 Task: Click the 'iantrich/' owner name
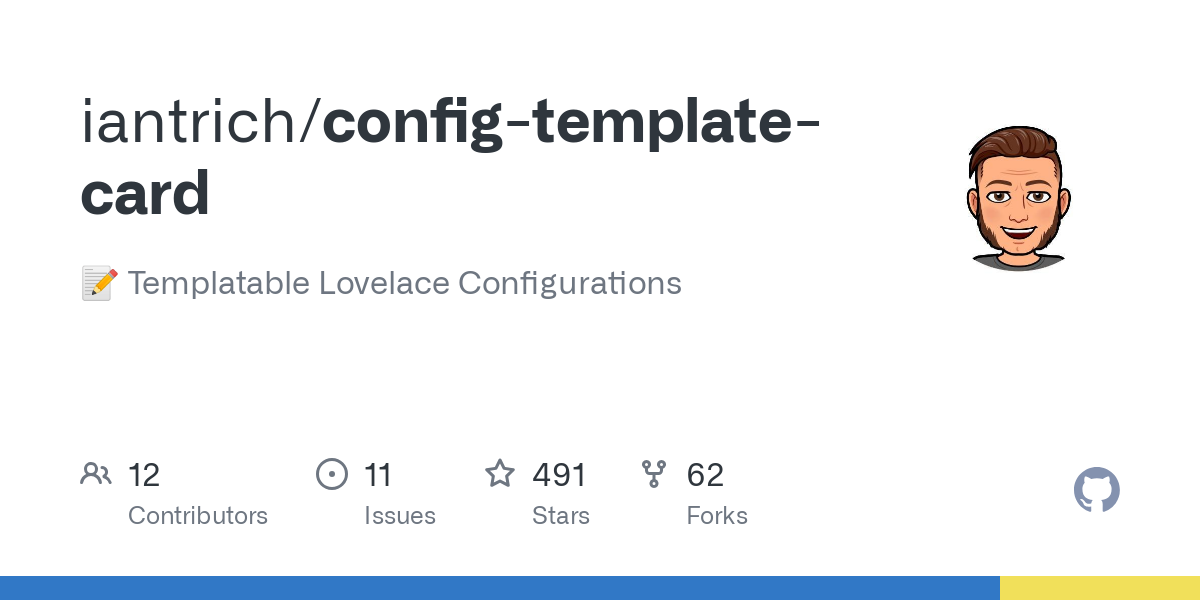click(201, 122)
